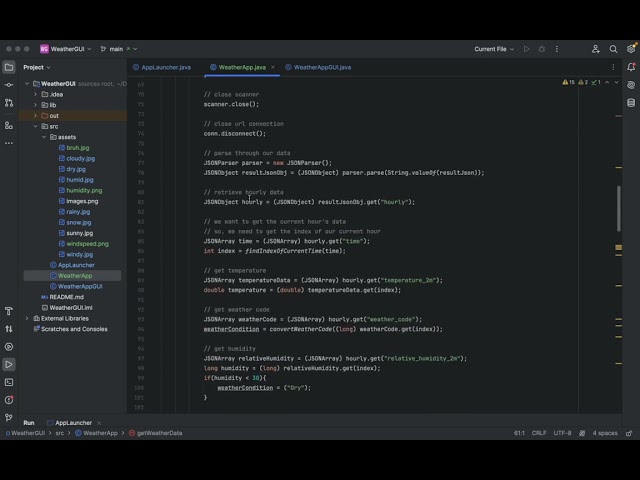Close the AppLauncher run tab
This screenshot has height=480, width=640.
pyautogui.click(x=99, y=423)
